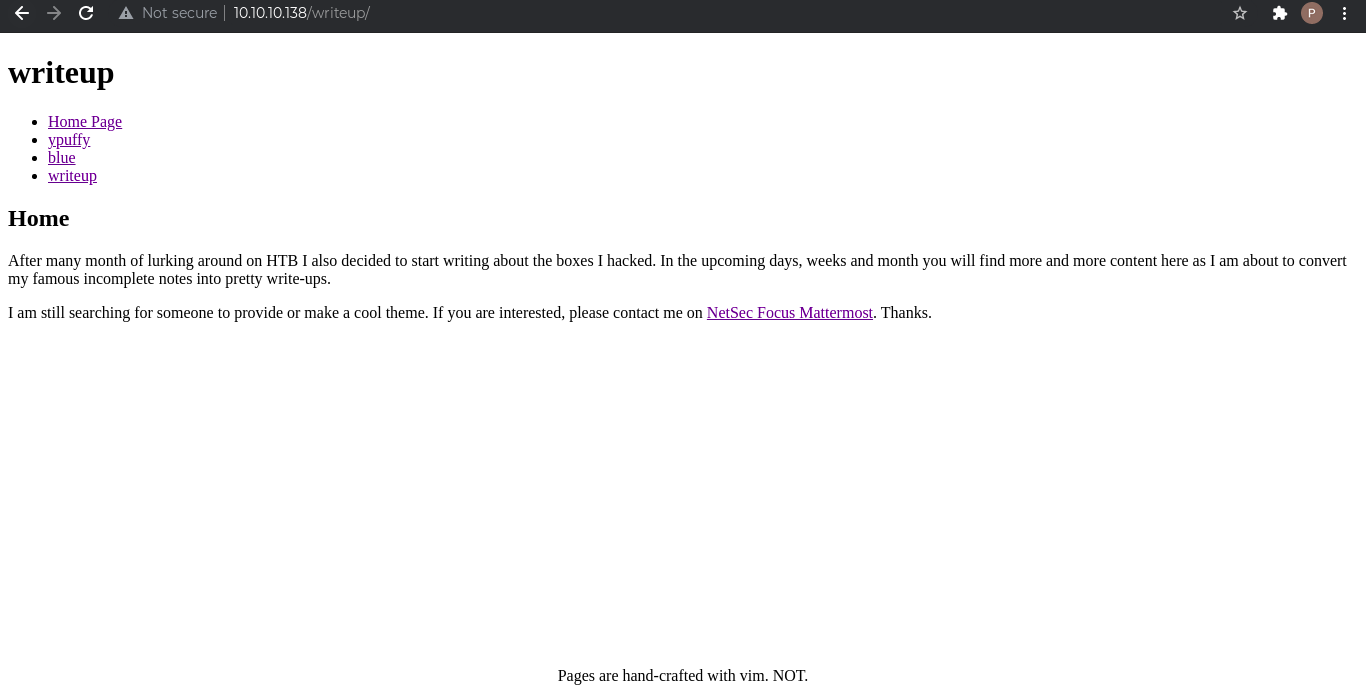Open the Not secure warning icon
1366x690 pixels.
coord(125,13)
